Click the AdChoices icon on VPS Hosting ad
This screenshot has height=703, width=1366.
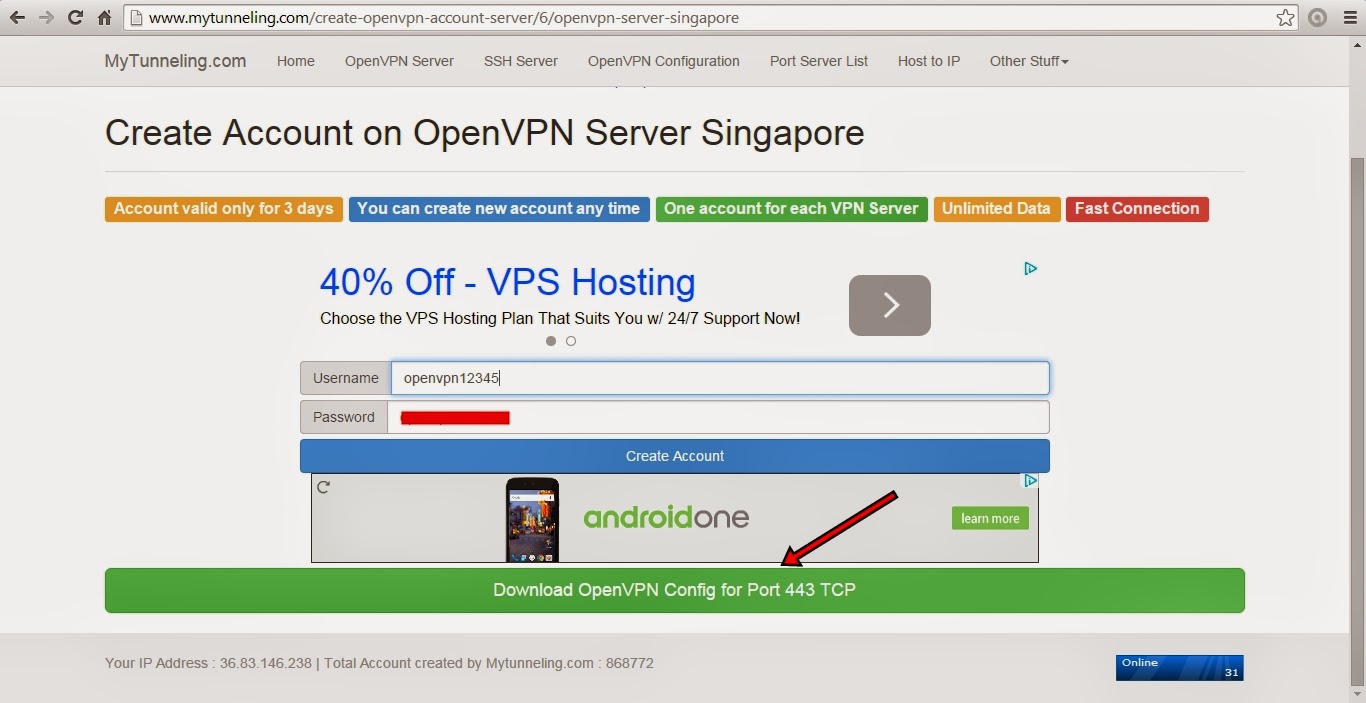1030,268
